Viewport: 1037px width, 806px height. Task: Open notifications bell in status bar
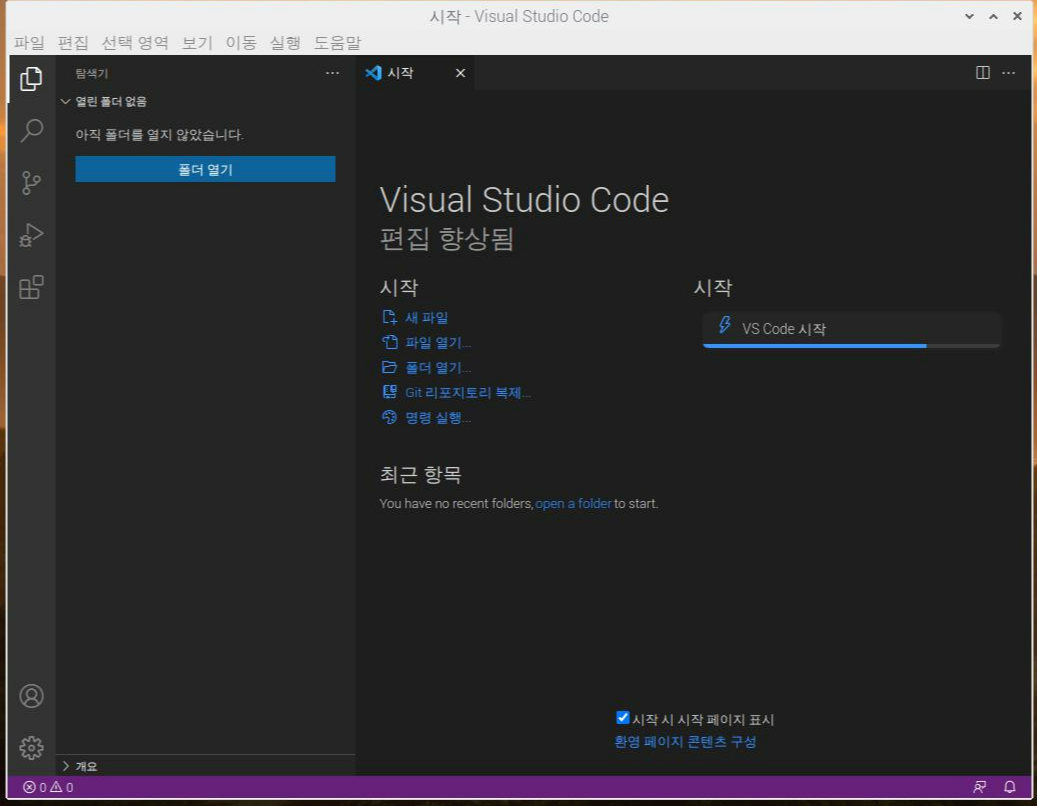tap(1009, 787)
